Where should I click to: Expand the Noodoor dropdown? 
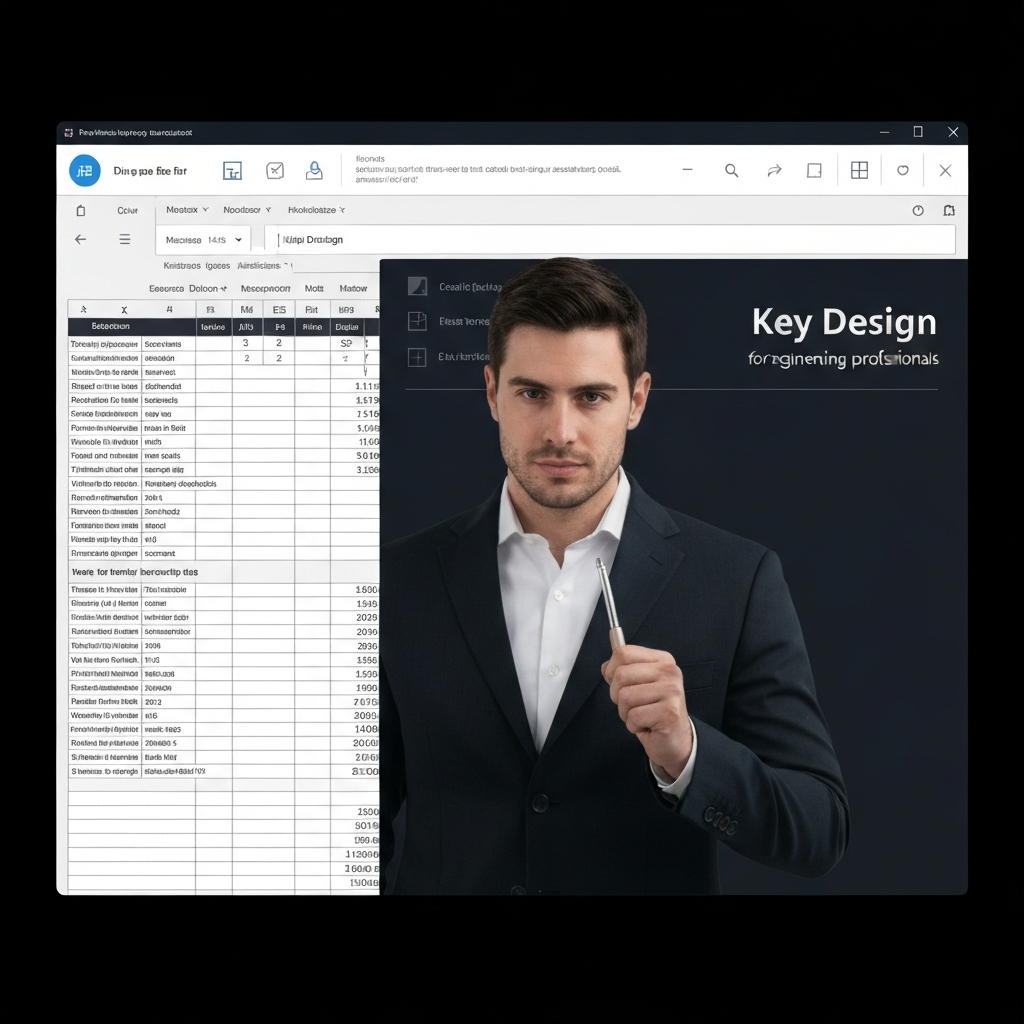tap(247, 210)
